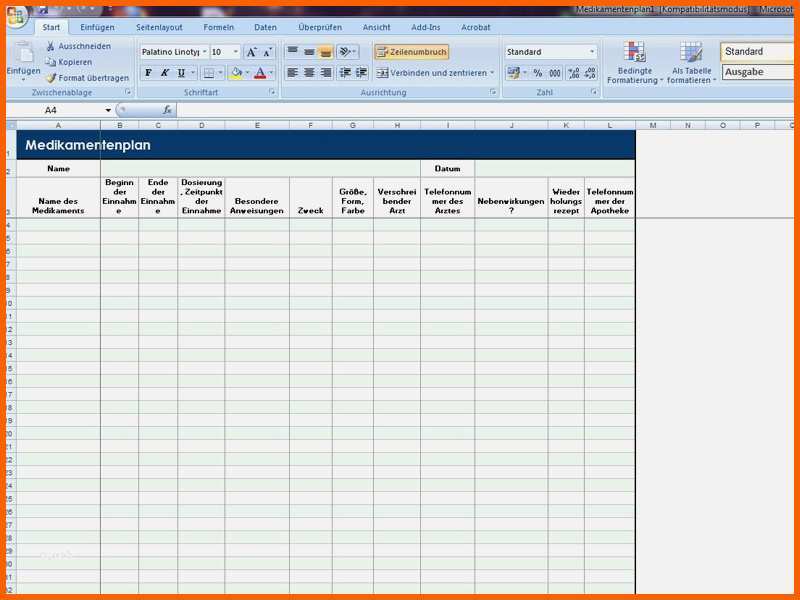
Task: Apply percent number format
Action: (537, 73)
